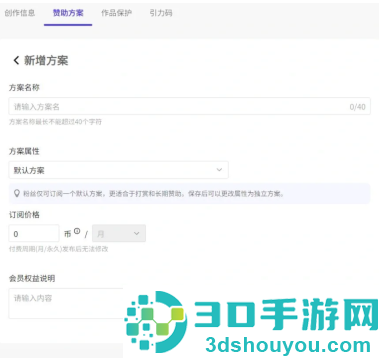Focus the 方案名称 input field
The height and width of the screenshot is (360, 379).
(189, 107)
